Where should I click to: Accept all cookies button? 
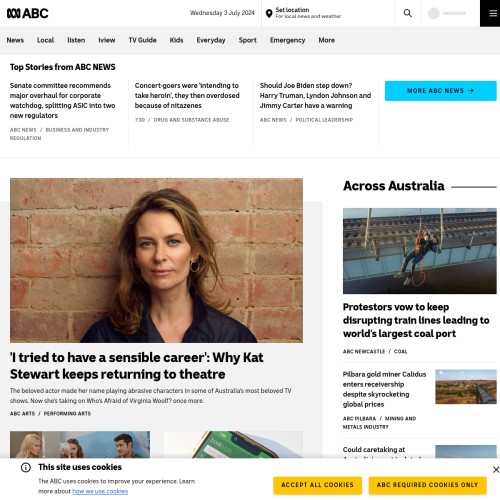click(x=317, y=485)
